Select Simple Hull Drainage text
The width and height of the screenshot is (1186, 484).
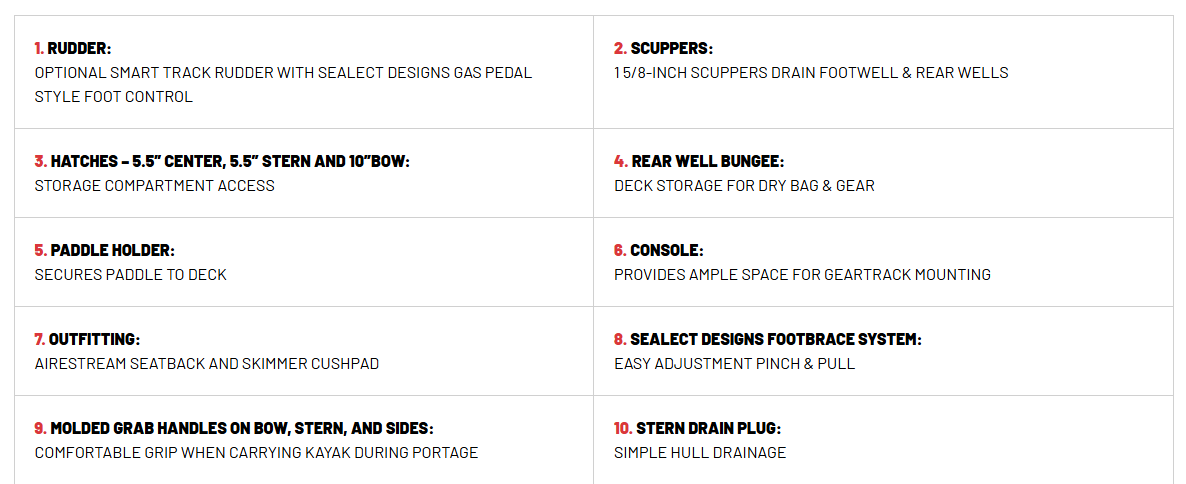coord(700,452)
